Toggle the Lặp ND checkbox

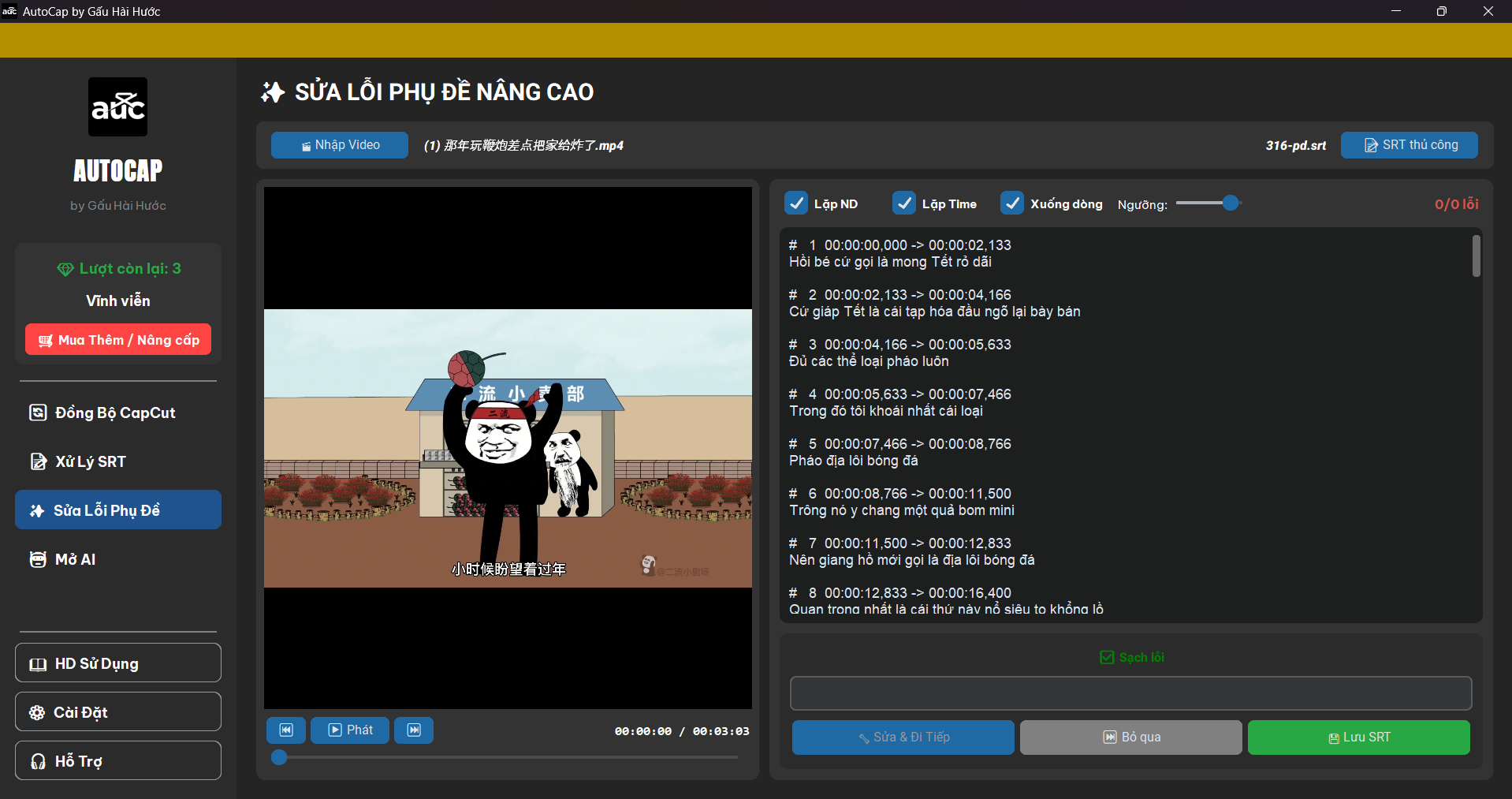click(796, 203)
